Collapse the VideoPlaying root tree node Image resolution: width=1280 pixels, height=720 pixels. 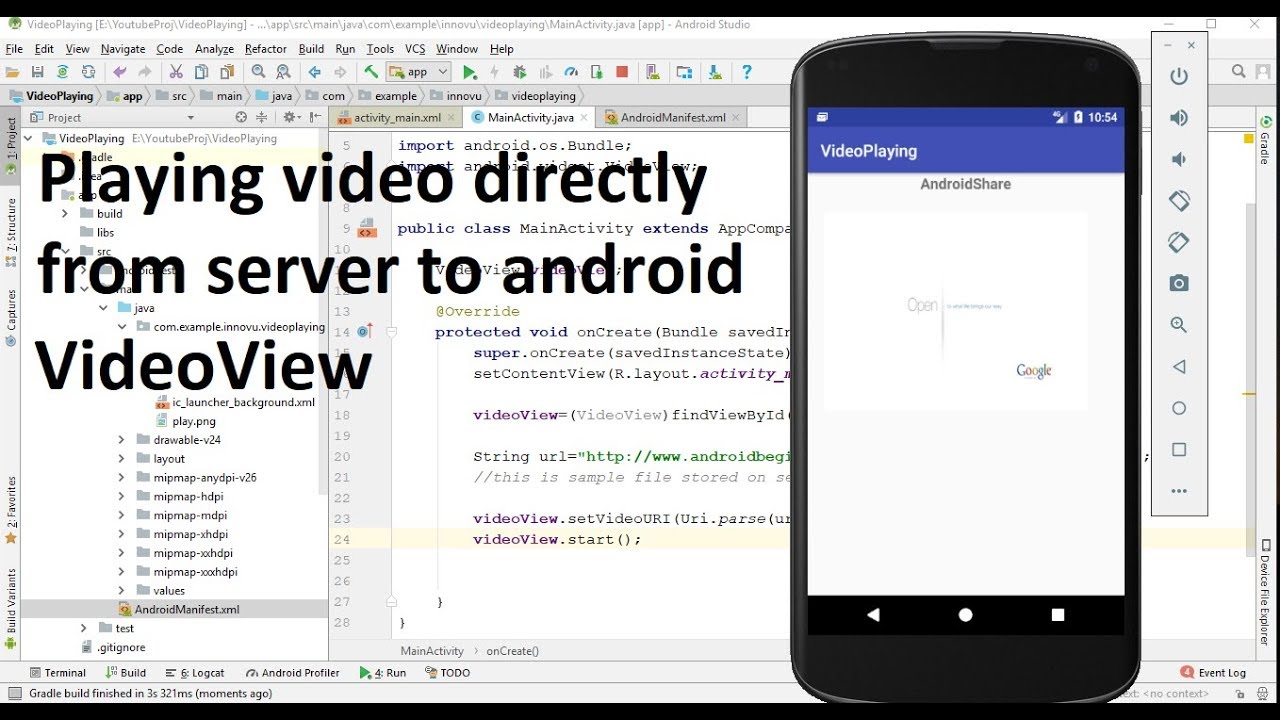tap(28, 139)
